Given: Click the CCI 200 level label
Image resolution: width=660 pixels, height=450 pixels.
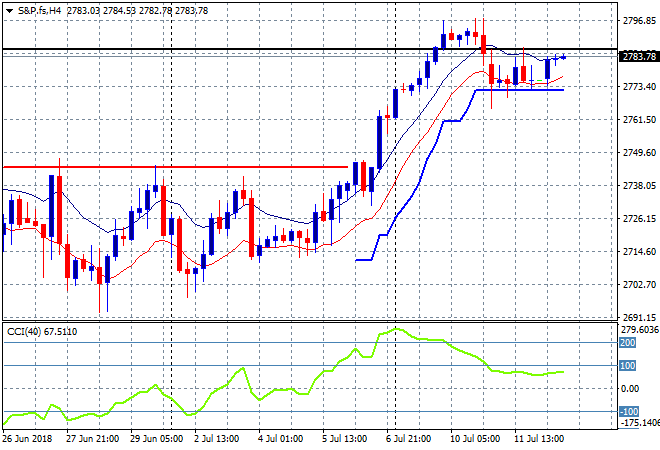Looking at the screenshot, I should coord(628,343).
